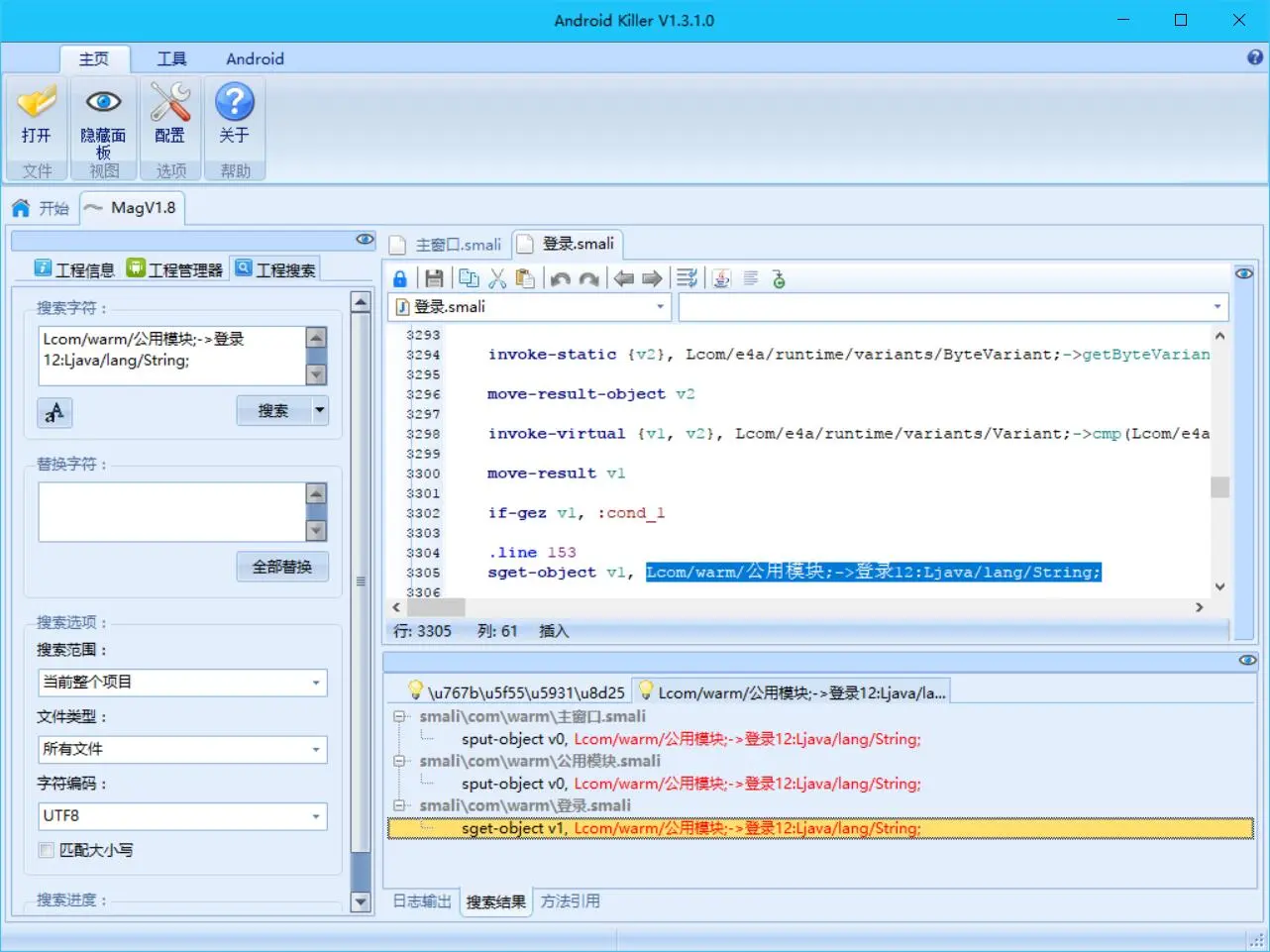The width and height of the screenshot is (1270, 952).
Task: Click the '.line 153' code line
Action: 532,553
